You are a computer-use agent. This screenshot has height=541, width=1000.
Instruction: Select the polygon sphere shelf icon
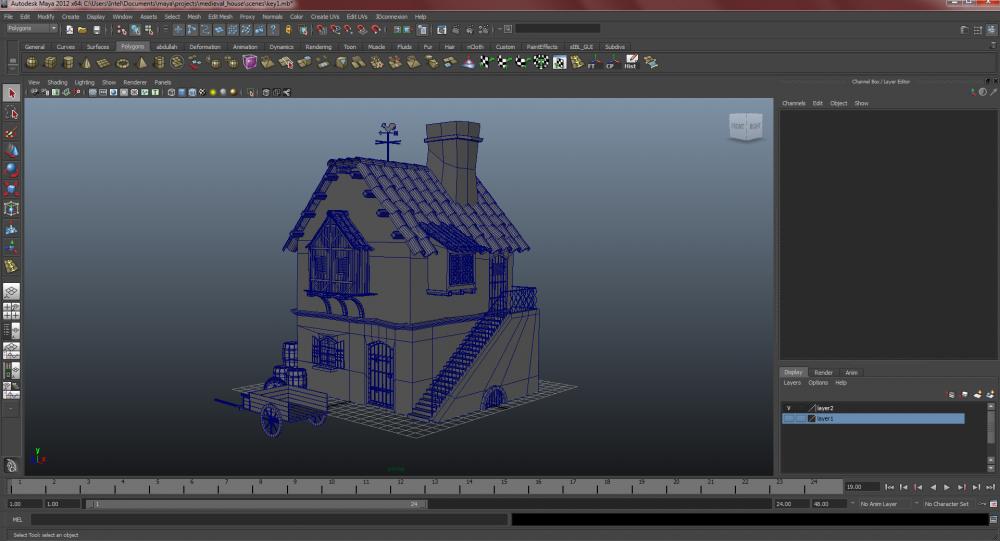pos(32,62)
